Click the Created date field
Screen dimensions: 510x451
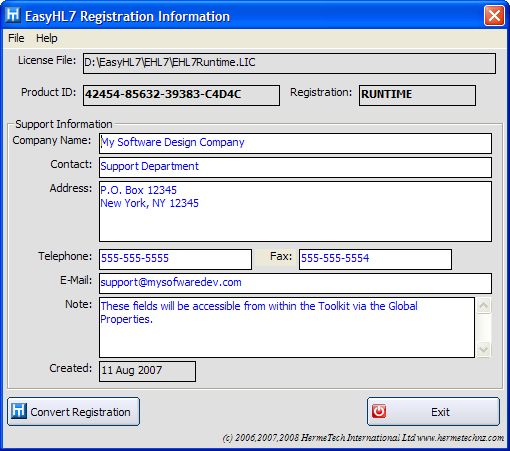147,371
